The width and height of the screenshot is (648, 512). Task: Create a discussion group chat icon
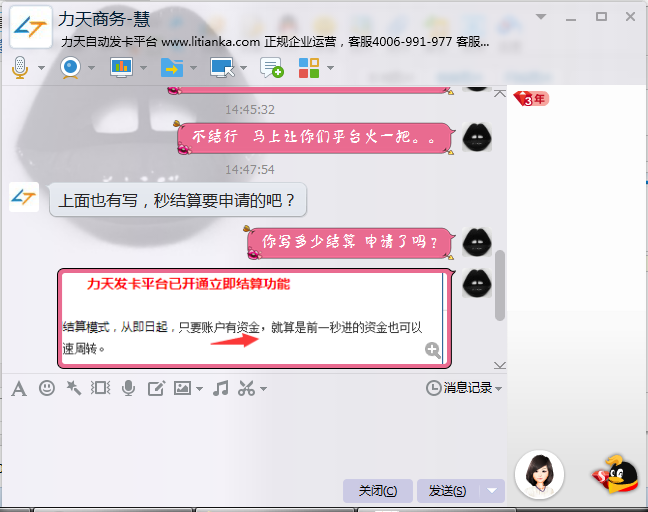pos(272,67)
